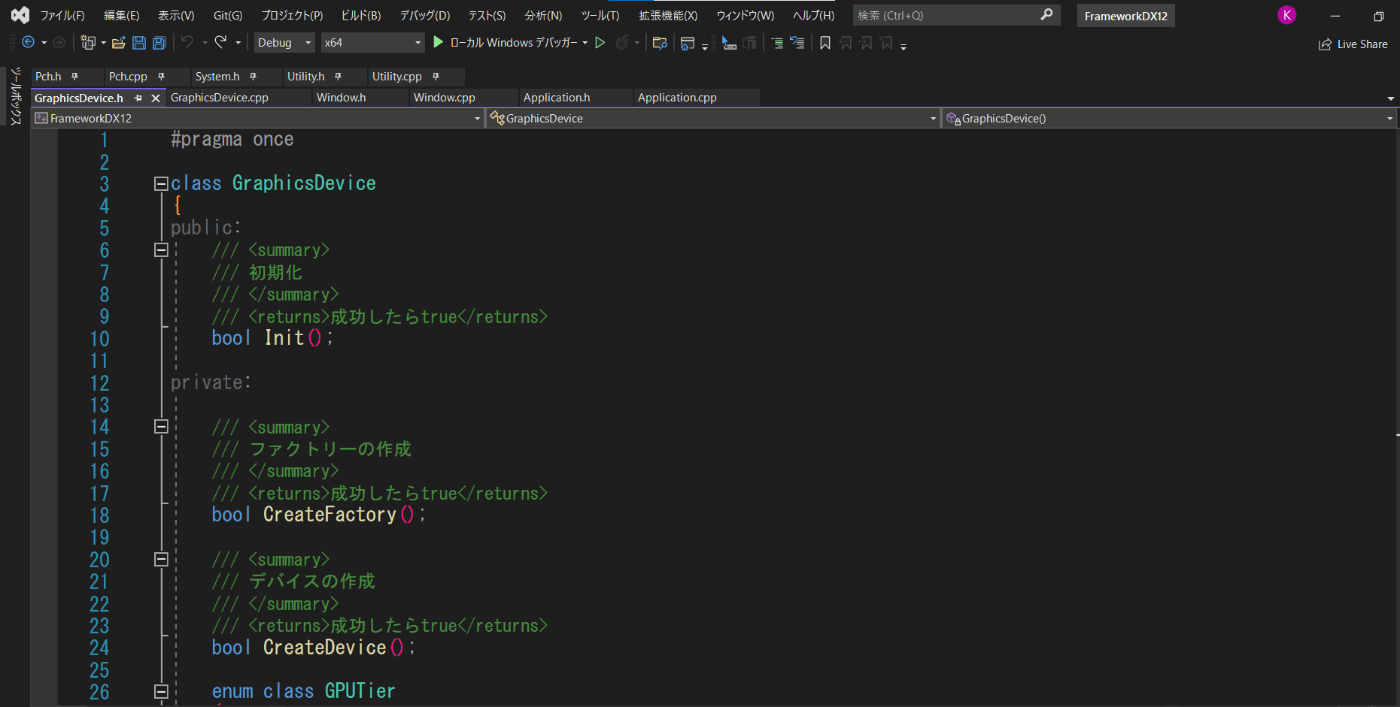1400x707 pixels.
Task: Click the uncomment selected lines icon
Action: click(x=797, y=42)
